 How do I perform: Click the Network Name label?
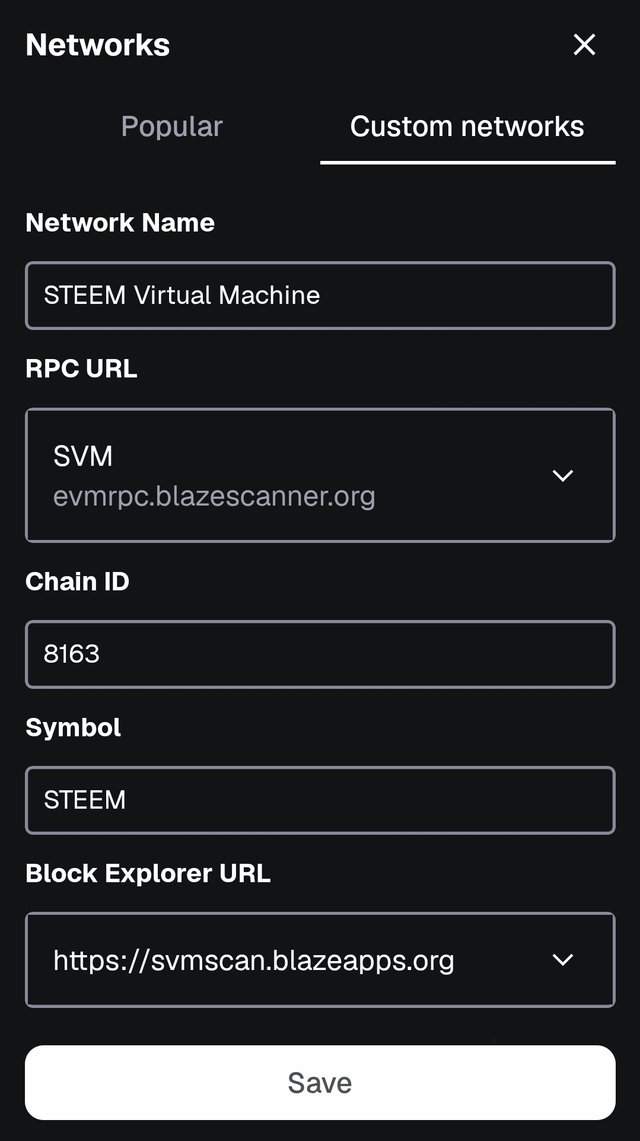point(120,222)
